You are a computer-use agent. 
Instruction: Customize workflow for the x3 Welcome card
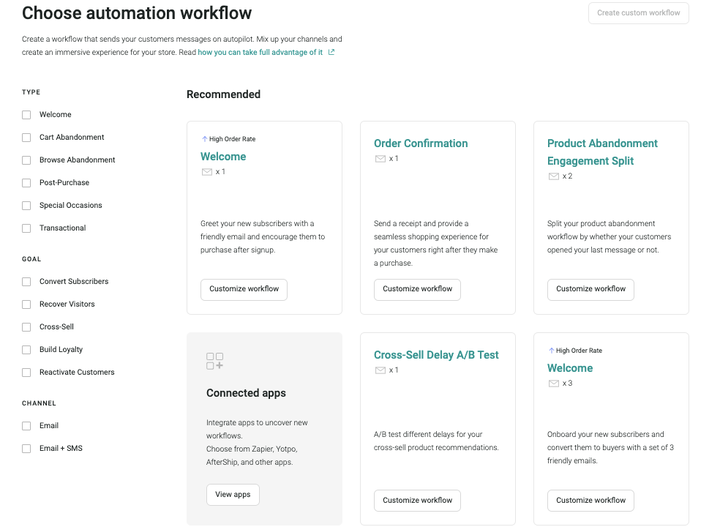[591, 500]
